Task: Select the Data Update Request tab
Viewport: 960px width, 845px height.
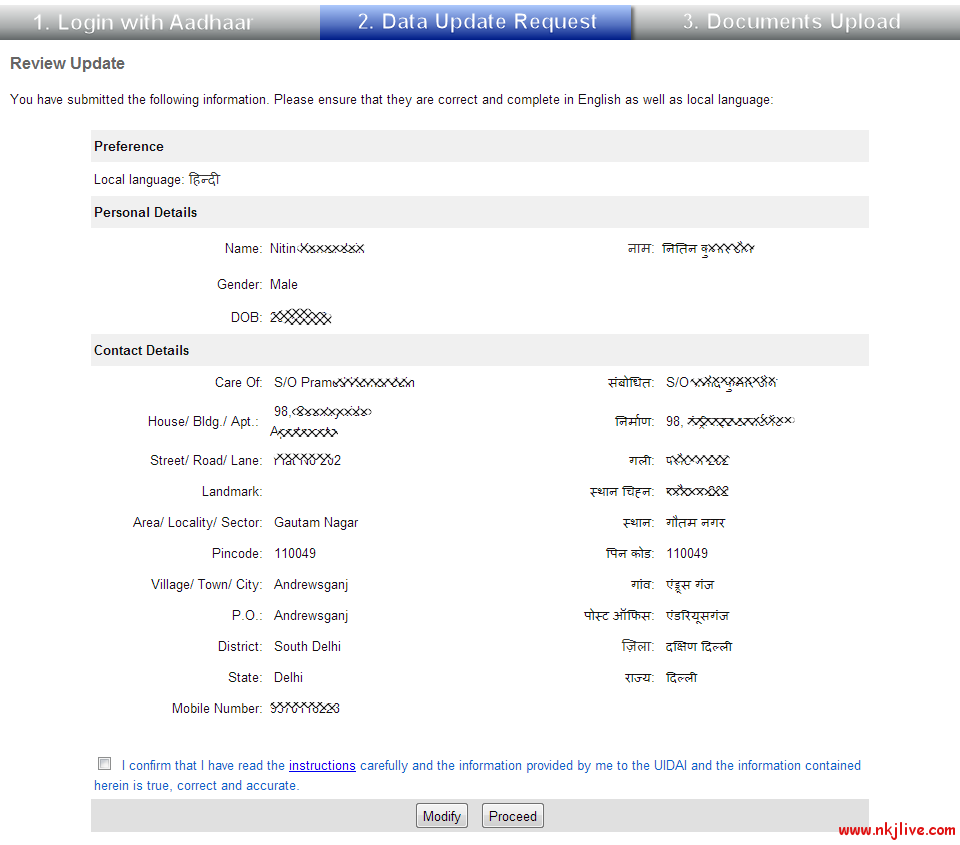Action: 476,22
